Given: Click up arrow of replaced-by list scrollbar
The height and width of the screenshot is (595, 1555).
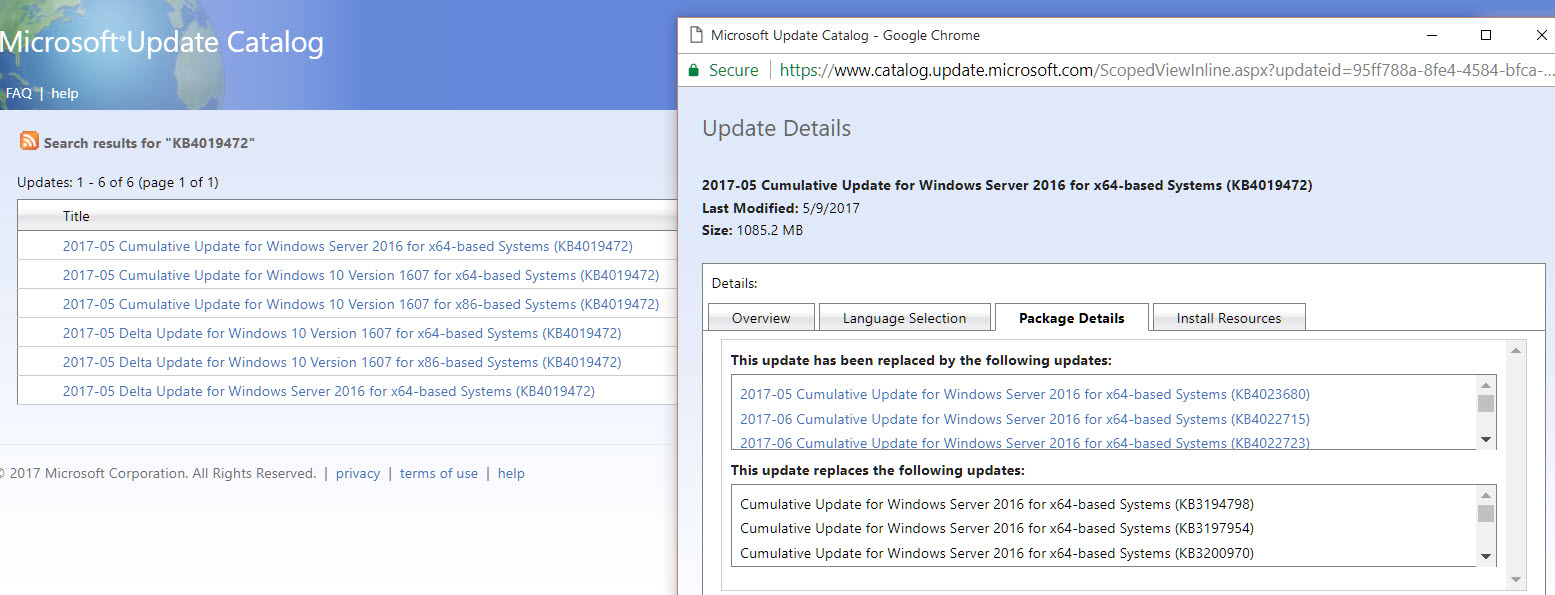Looking at the screenshot, I should (1486, 385).
